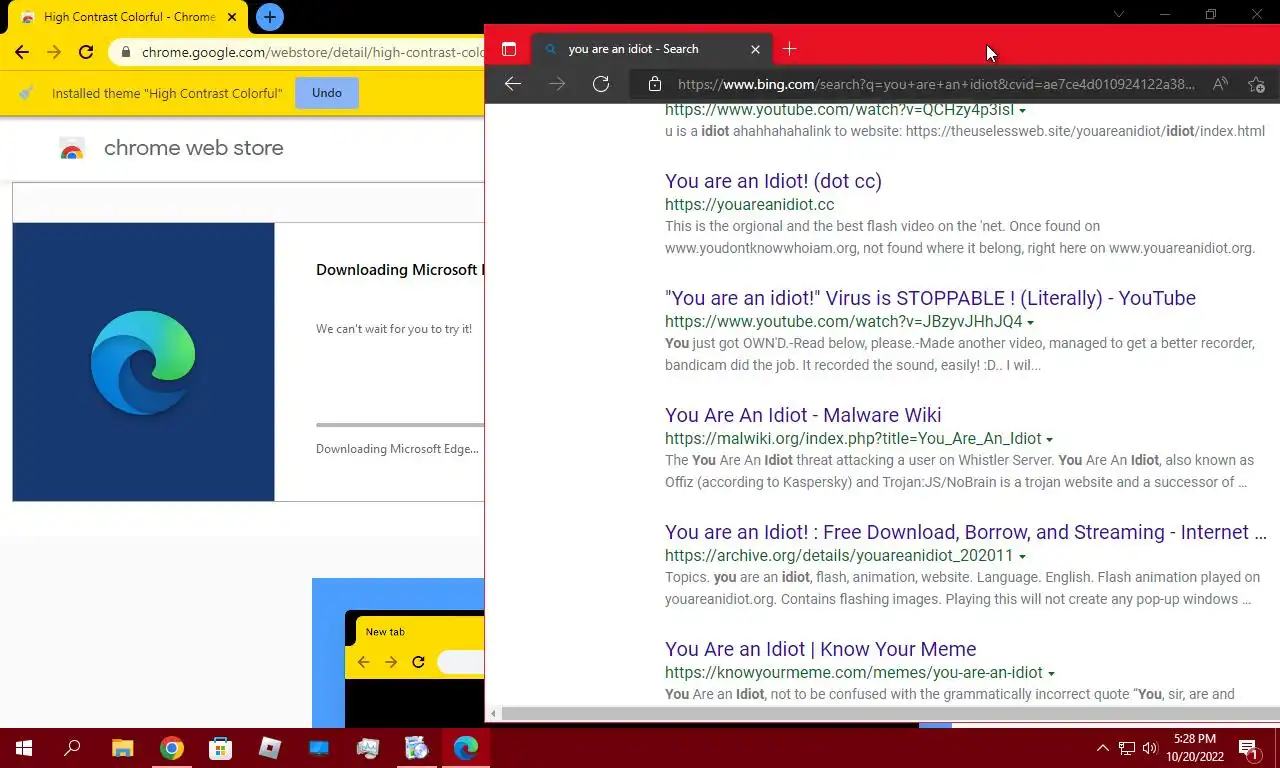The height and width of the screenshot is (768, 1280).
Task: Open the "Virus is STOPPABLE" YouTube result
Action: click(x=930, y=298)
